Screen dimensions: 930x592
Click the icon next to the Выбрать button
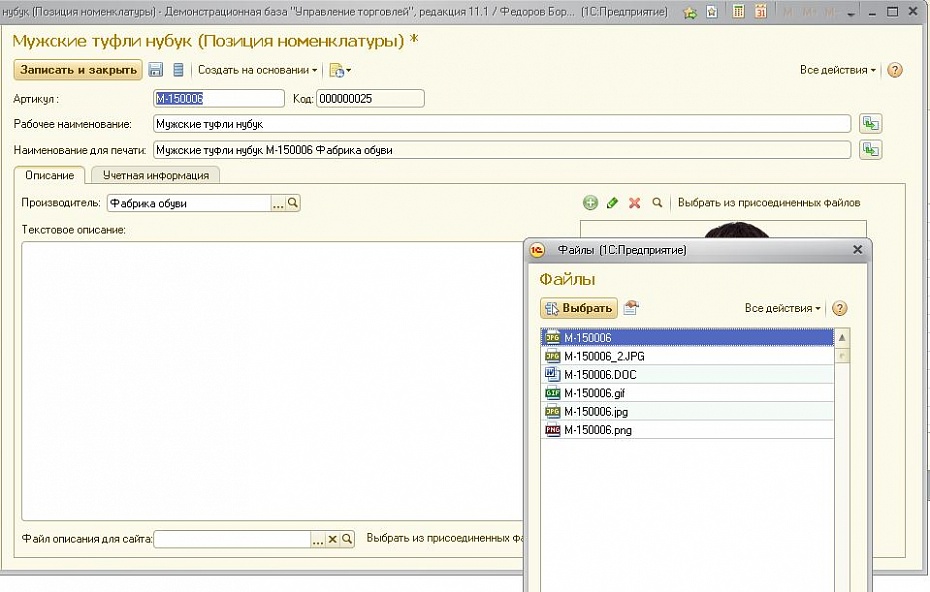tap(631, 308)
